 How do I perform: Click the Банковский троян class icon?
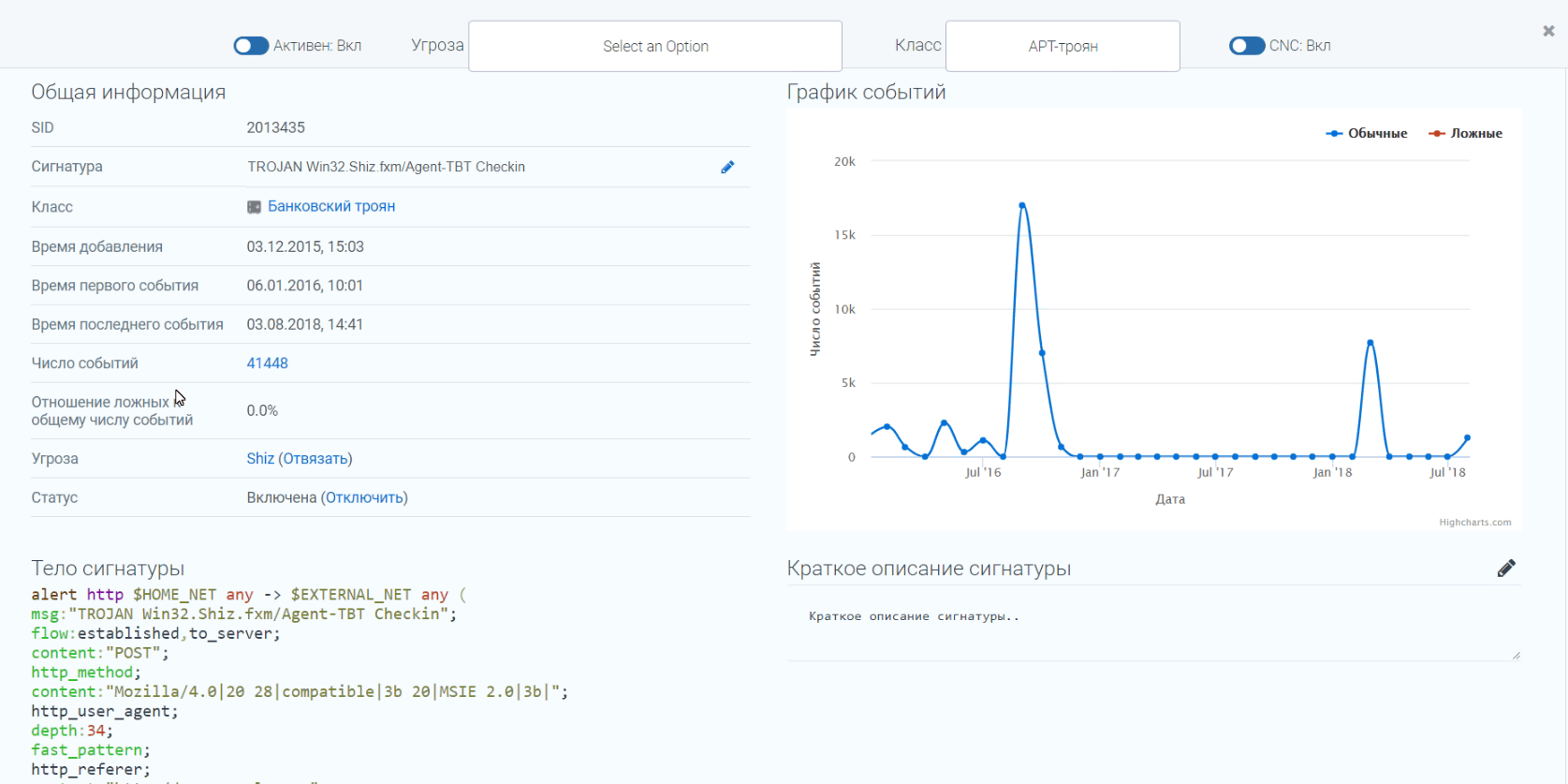point(254,207)
